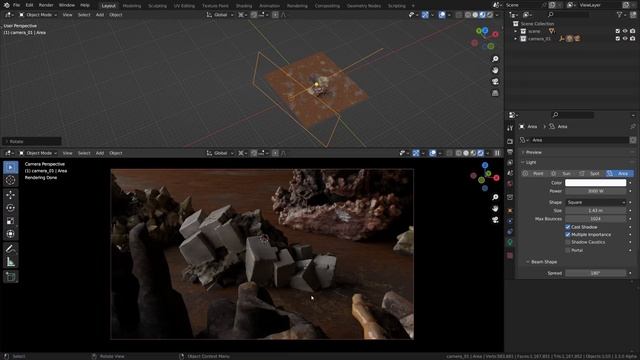Click the outliner search field
640x360 pixels.
pos(569,15)
